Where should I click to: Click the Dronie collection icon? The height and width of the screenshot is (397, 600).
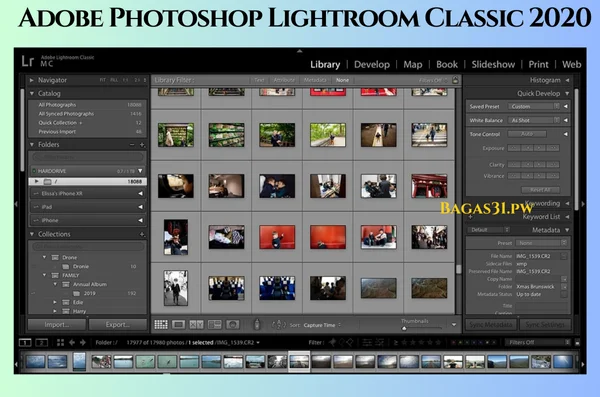tap(66, 266)
